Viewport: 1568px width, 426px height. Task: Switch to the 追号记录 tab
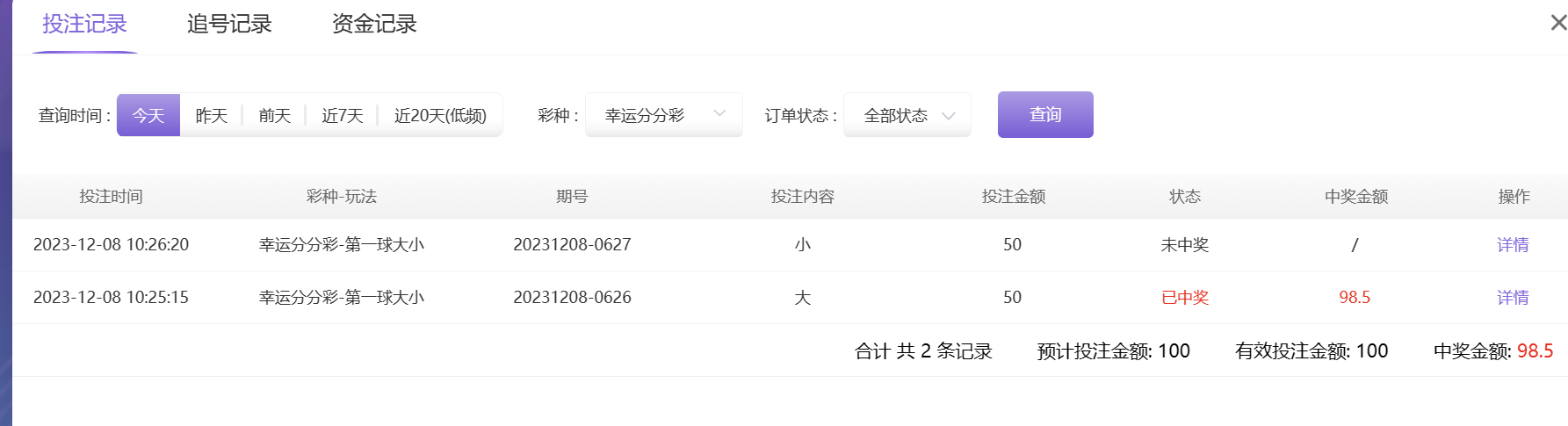pos(229,25)
